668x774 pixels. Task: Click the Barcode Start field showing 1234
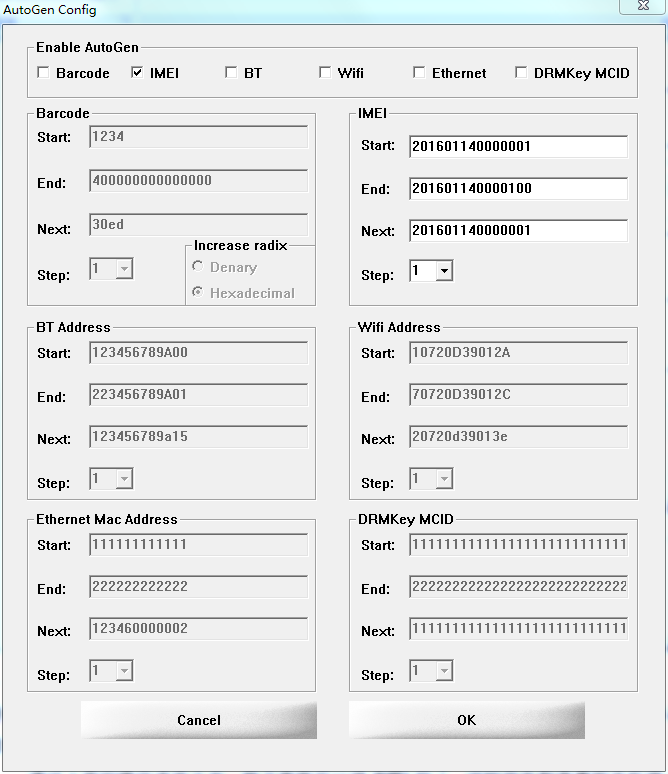point(198,137)
